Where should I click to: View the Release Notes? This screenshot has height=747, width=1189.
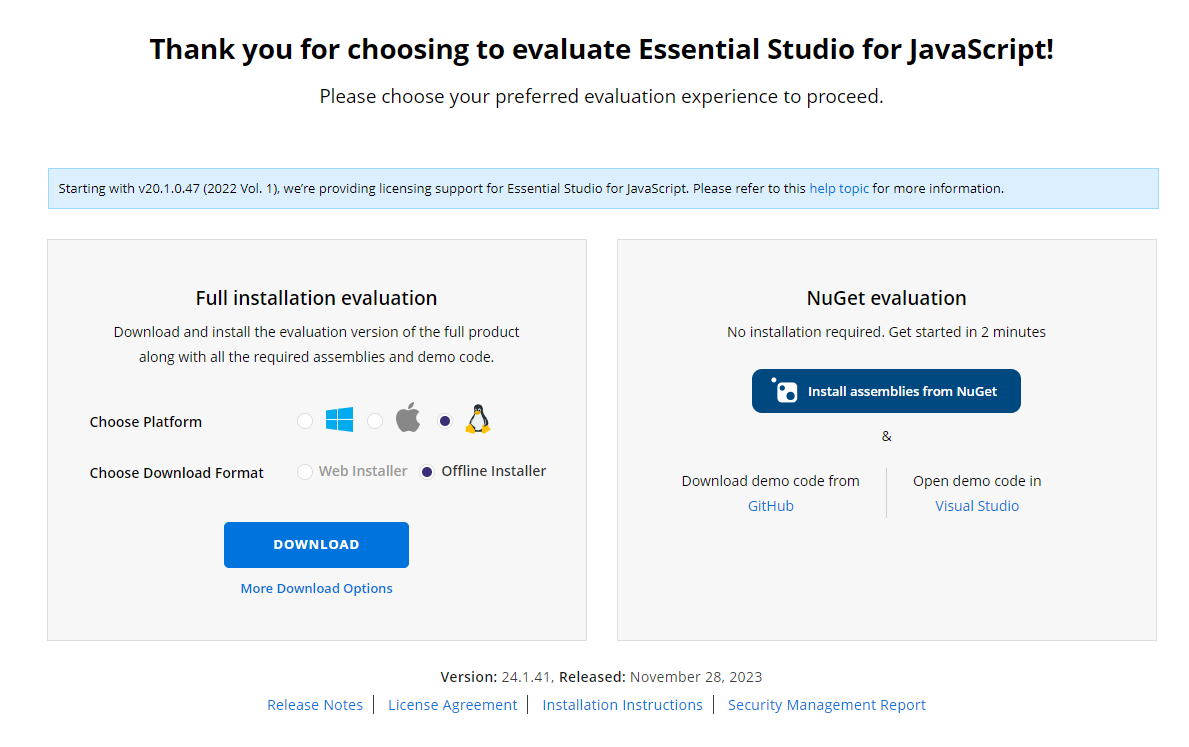315,704
